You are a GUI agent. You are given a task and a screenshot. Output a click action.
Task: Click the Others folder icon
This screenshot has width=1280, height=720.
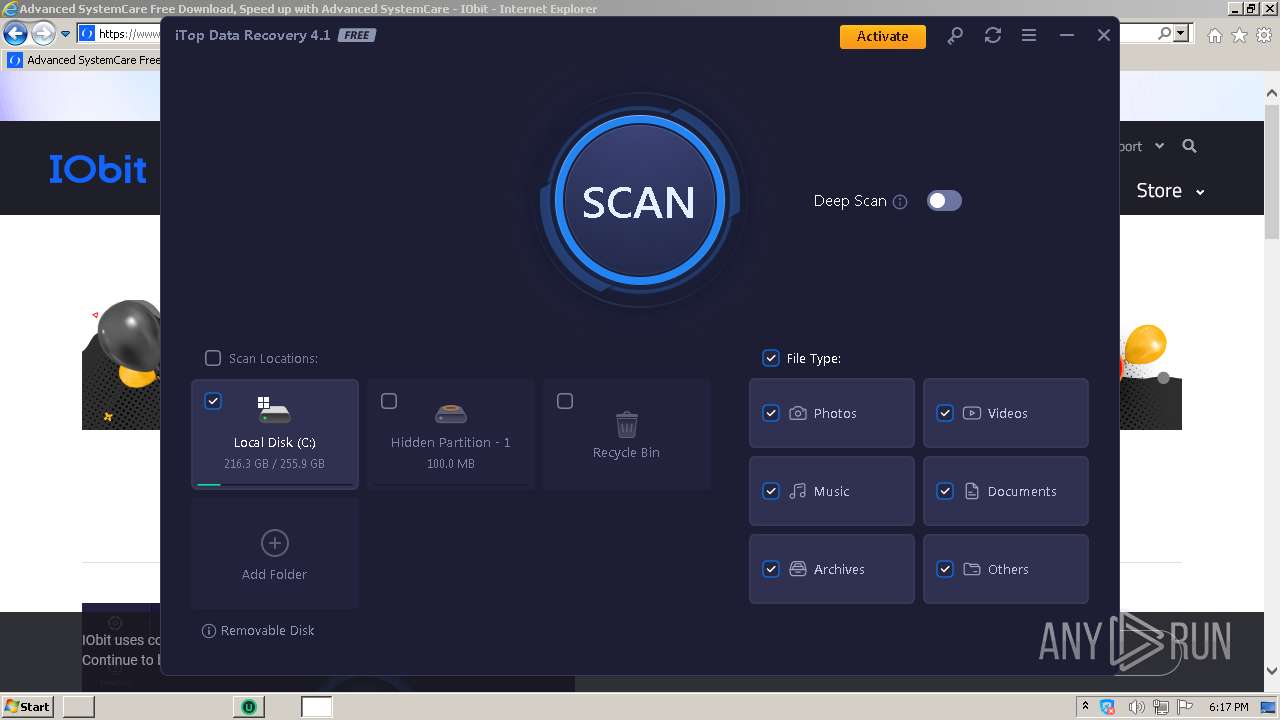pyautogui.click(x=972, y=569)
